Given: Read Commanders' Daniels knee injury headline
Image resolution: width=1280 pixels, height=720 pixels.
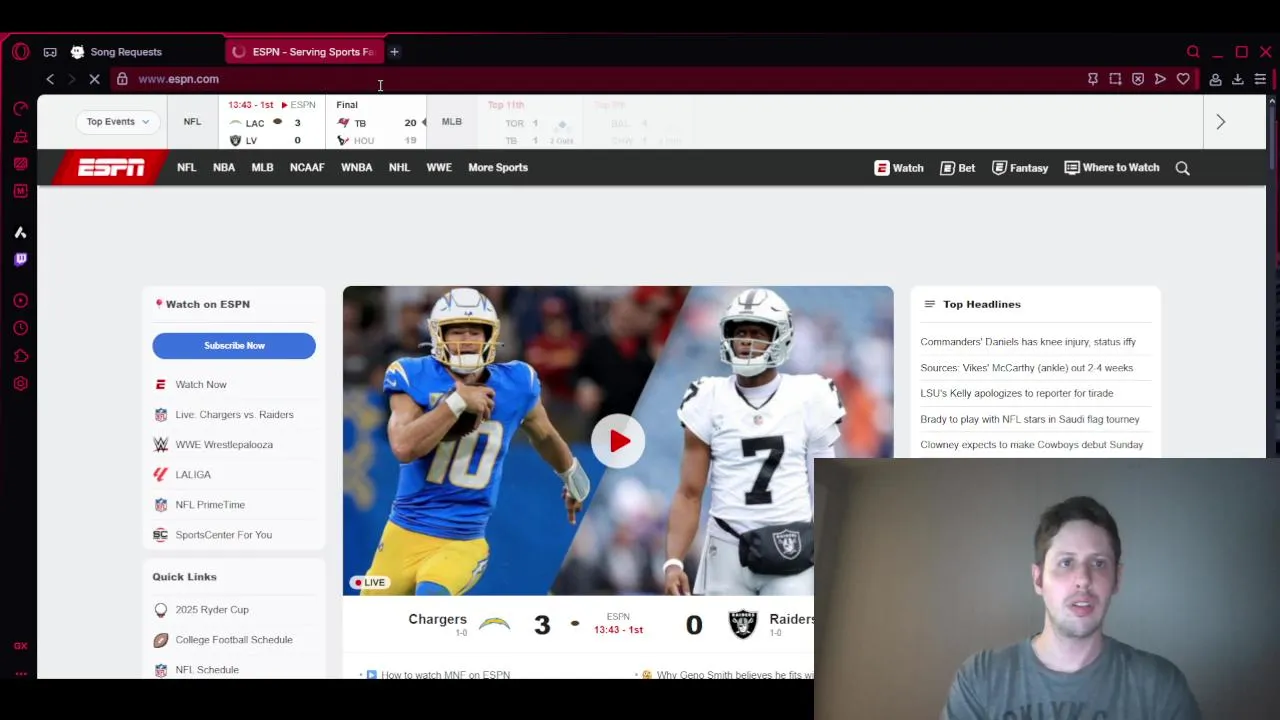Looking at the screenshot, I should point(1028,342).
